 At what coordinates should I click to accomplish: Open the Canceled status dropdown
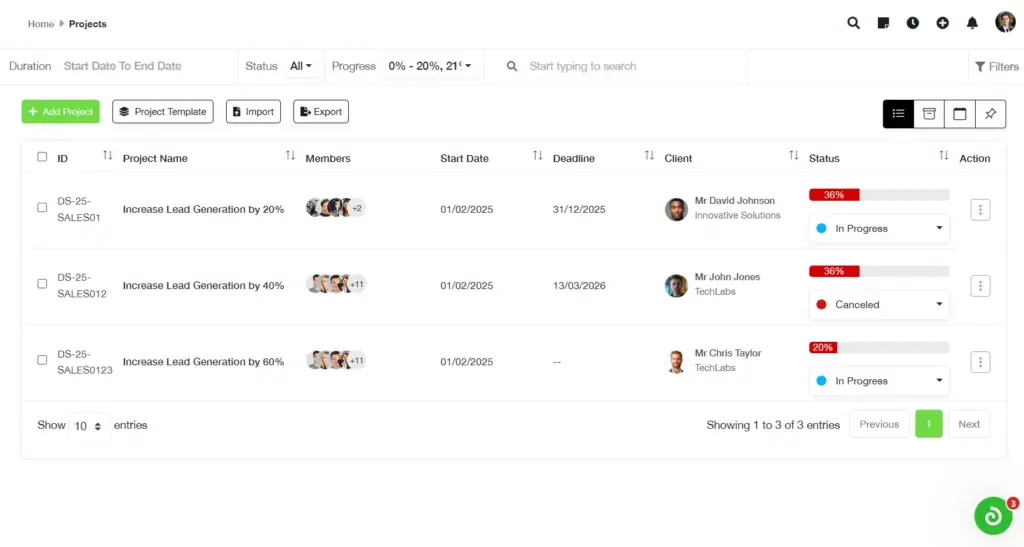[x=878, y=304]
